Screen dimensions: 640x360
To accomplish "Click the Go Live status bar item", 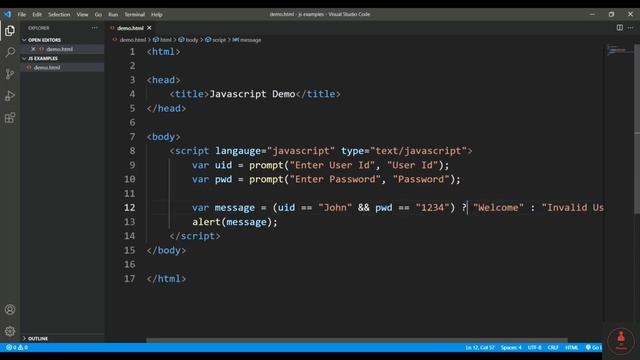I will (593, 347).
